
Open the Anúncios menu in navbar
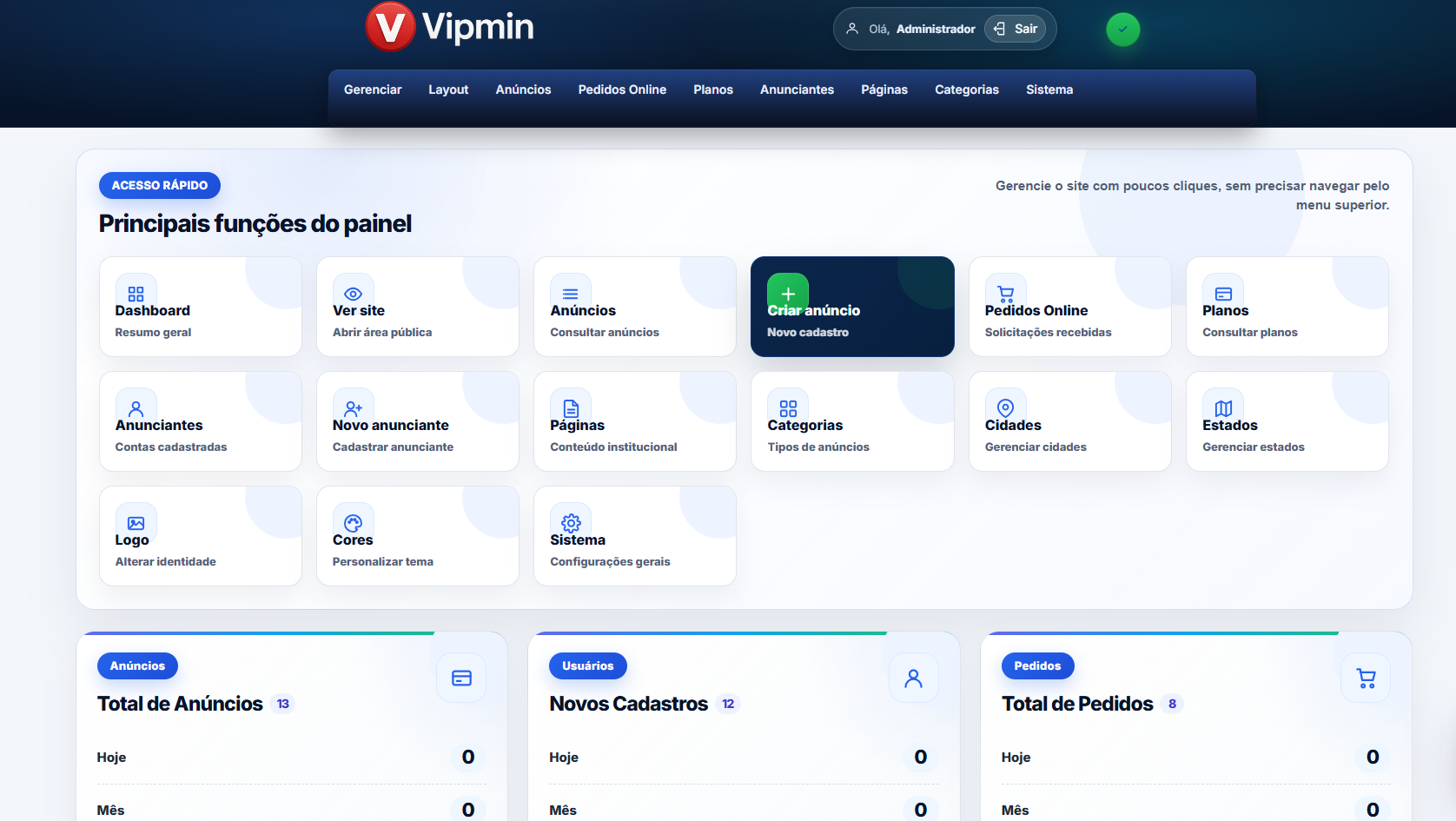point(523,89)
